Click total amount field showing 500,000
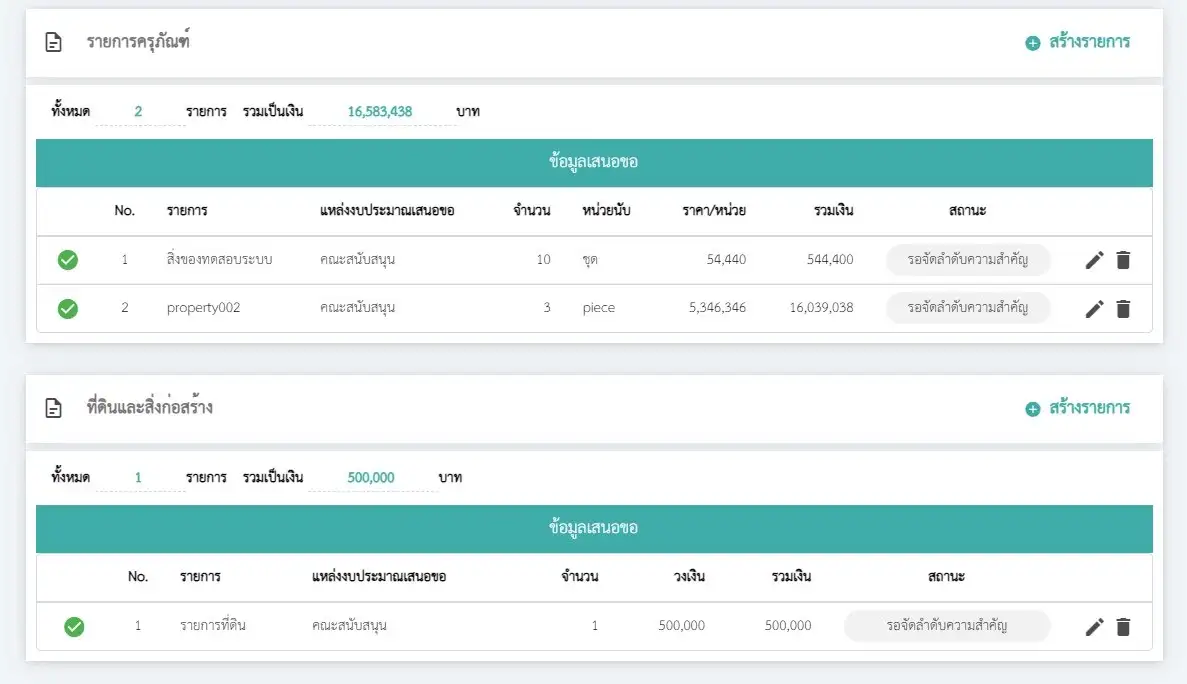The height and width of the screenshot is (684, 1187). pos(371,477)
